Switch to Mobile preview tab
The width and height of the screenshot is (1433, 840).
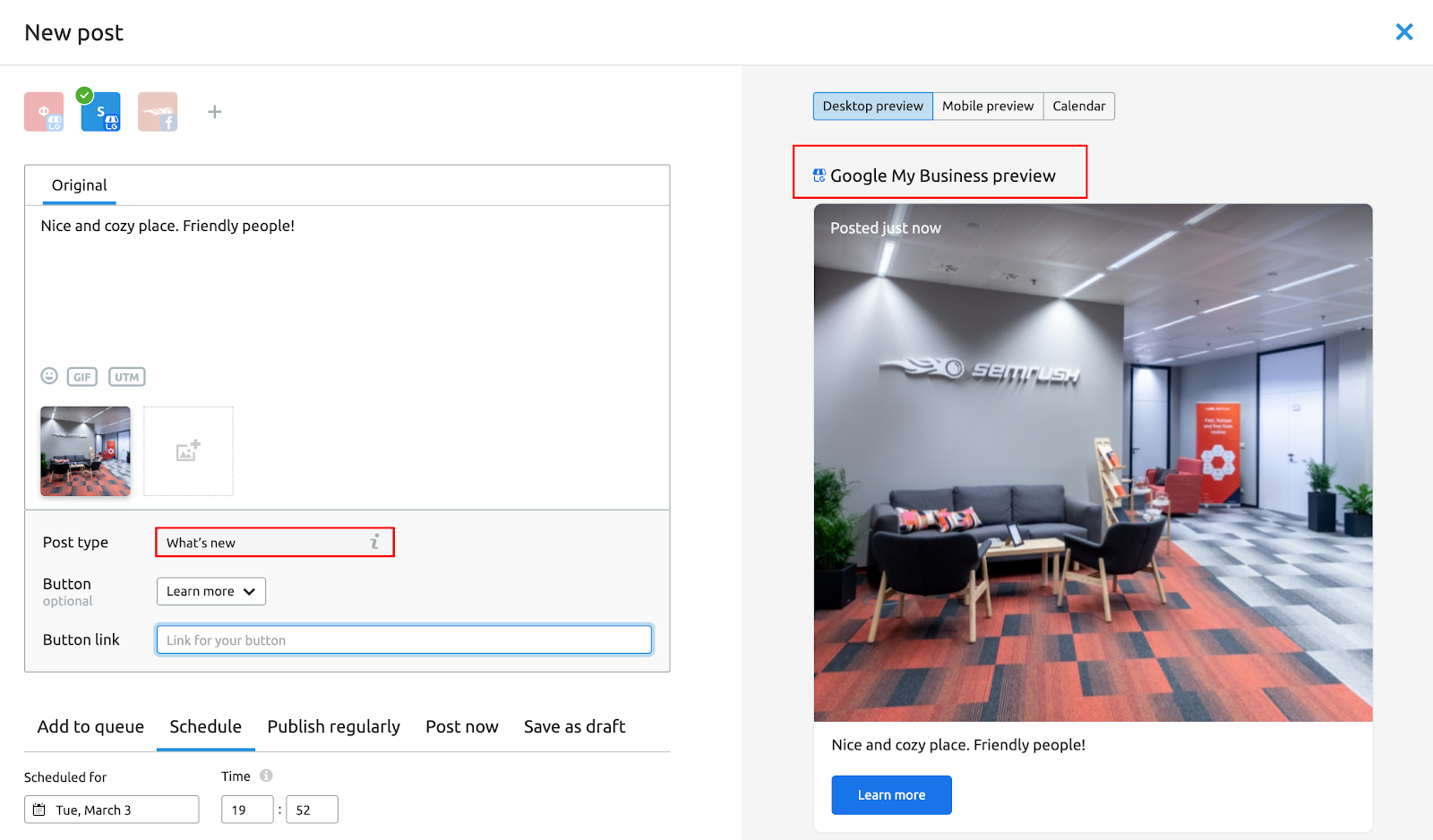pyautogui.click(x=987, y=106)
